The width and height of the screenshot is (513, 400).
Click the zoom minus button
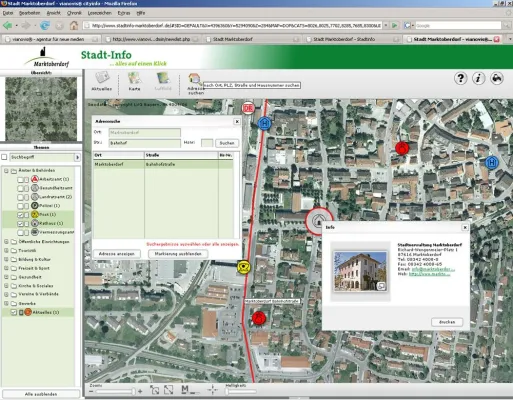pos(91,391)
